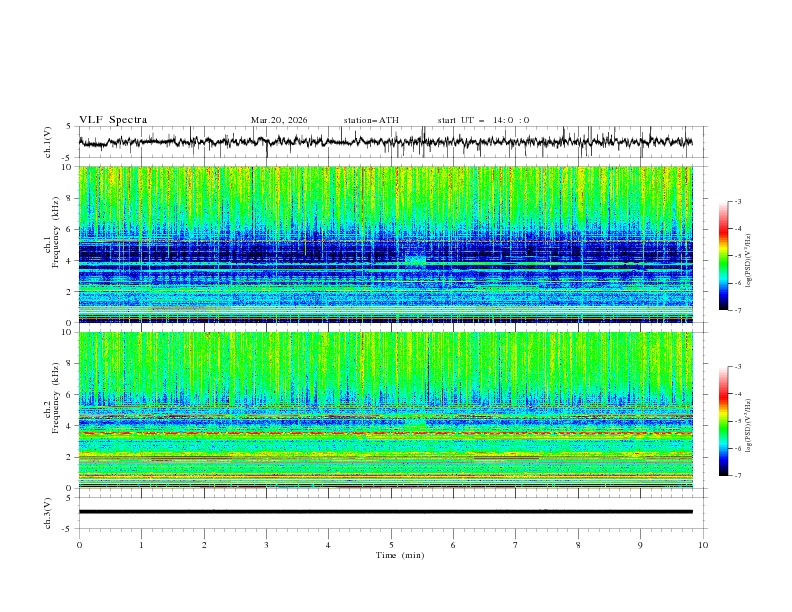792x612 pixels.
Task: Click the station=ATH label
Action: point(371,120)
